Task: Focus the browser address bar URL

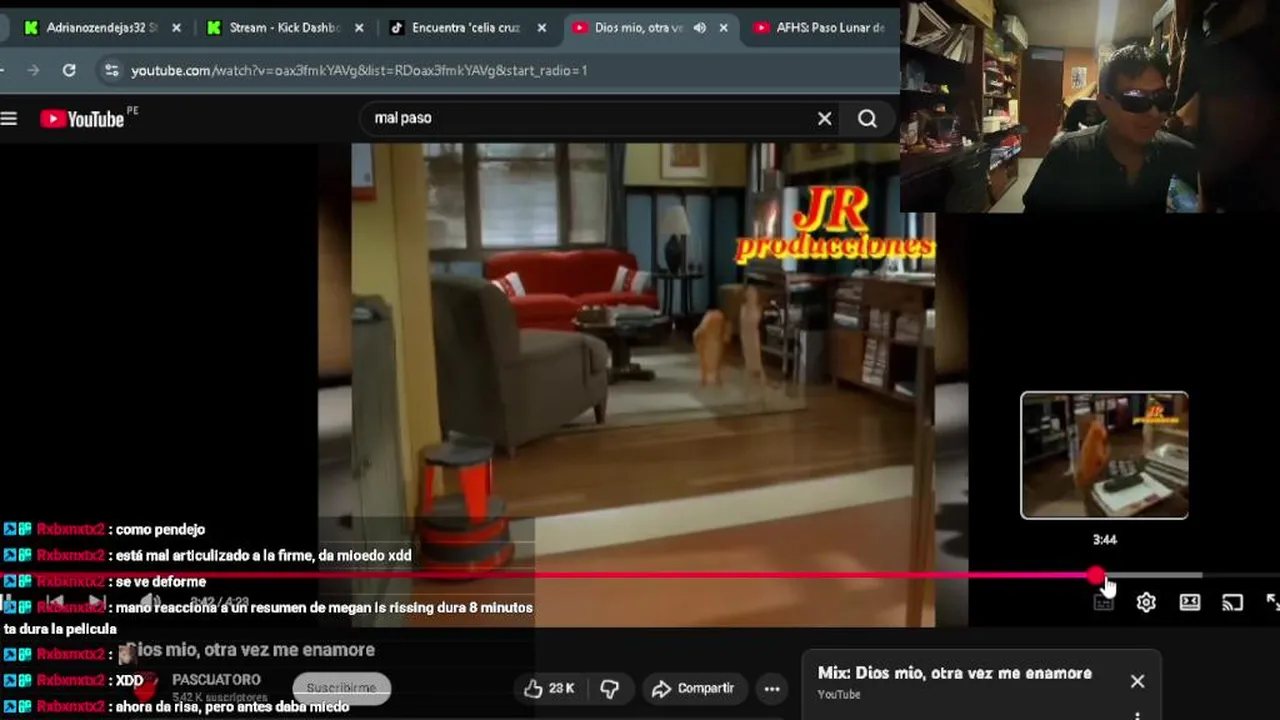Action: (x=360, y=70)
